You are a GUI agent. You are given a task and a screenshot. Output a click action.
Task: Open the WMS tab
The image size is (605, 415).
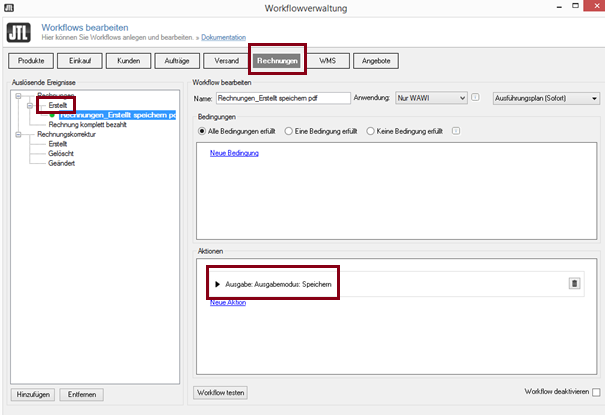pyautogui.click(x=327, y=61)
